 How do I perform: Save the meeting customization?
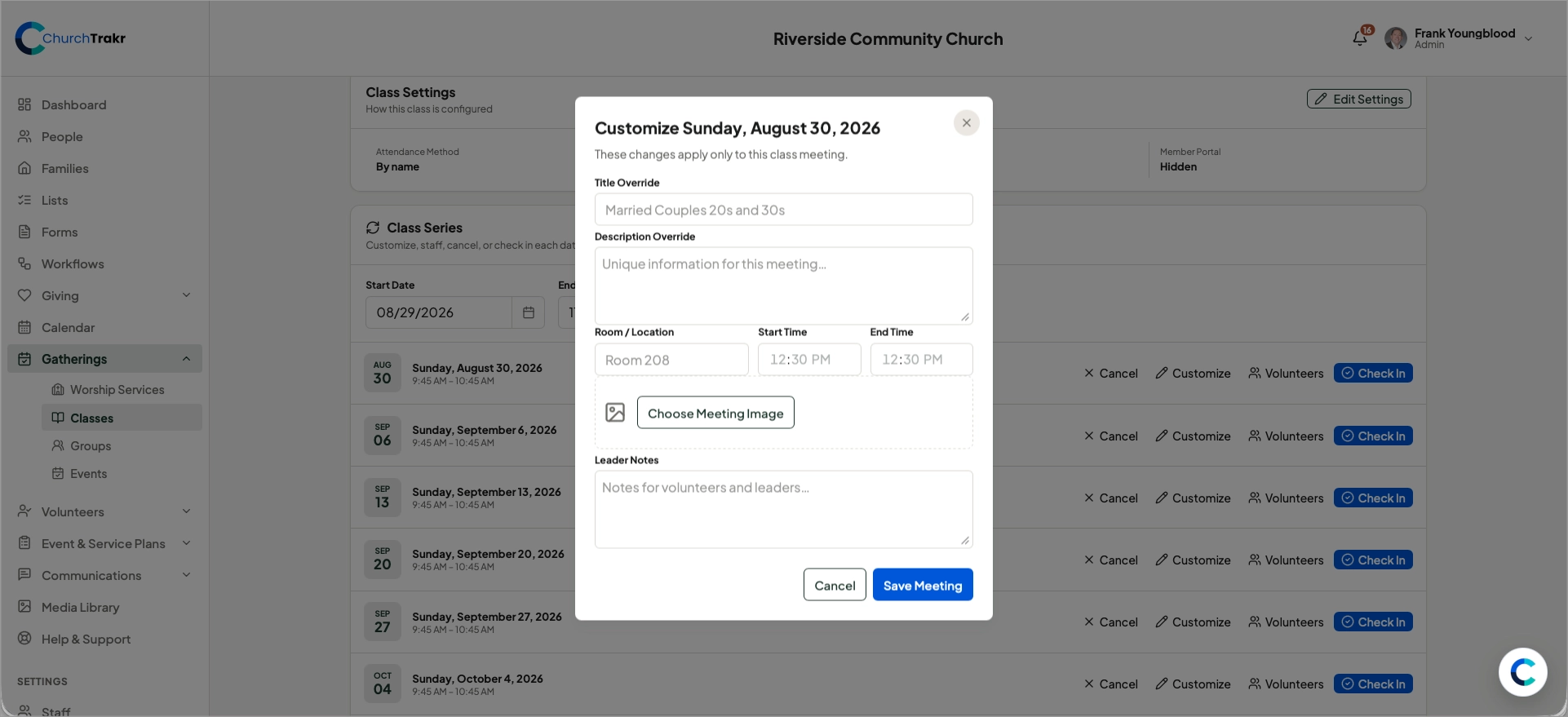tap(923, 585)
